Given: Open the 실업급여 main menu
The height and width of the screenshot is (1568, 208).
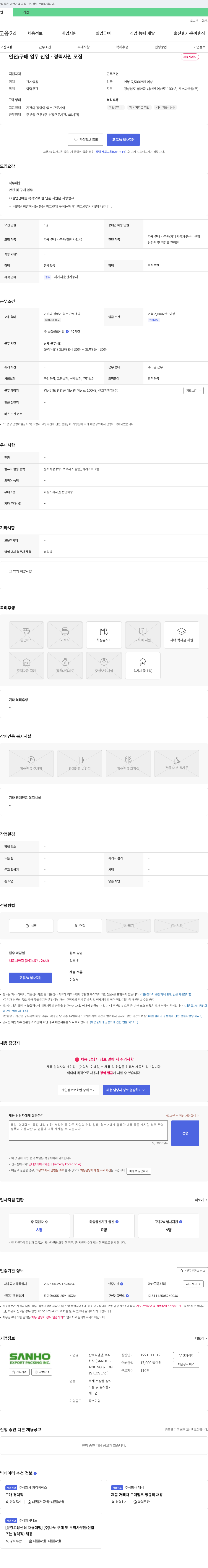Looking at the screenshot, I should tap(103, 34).
